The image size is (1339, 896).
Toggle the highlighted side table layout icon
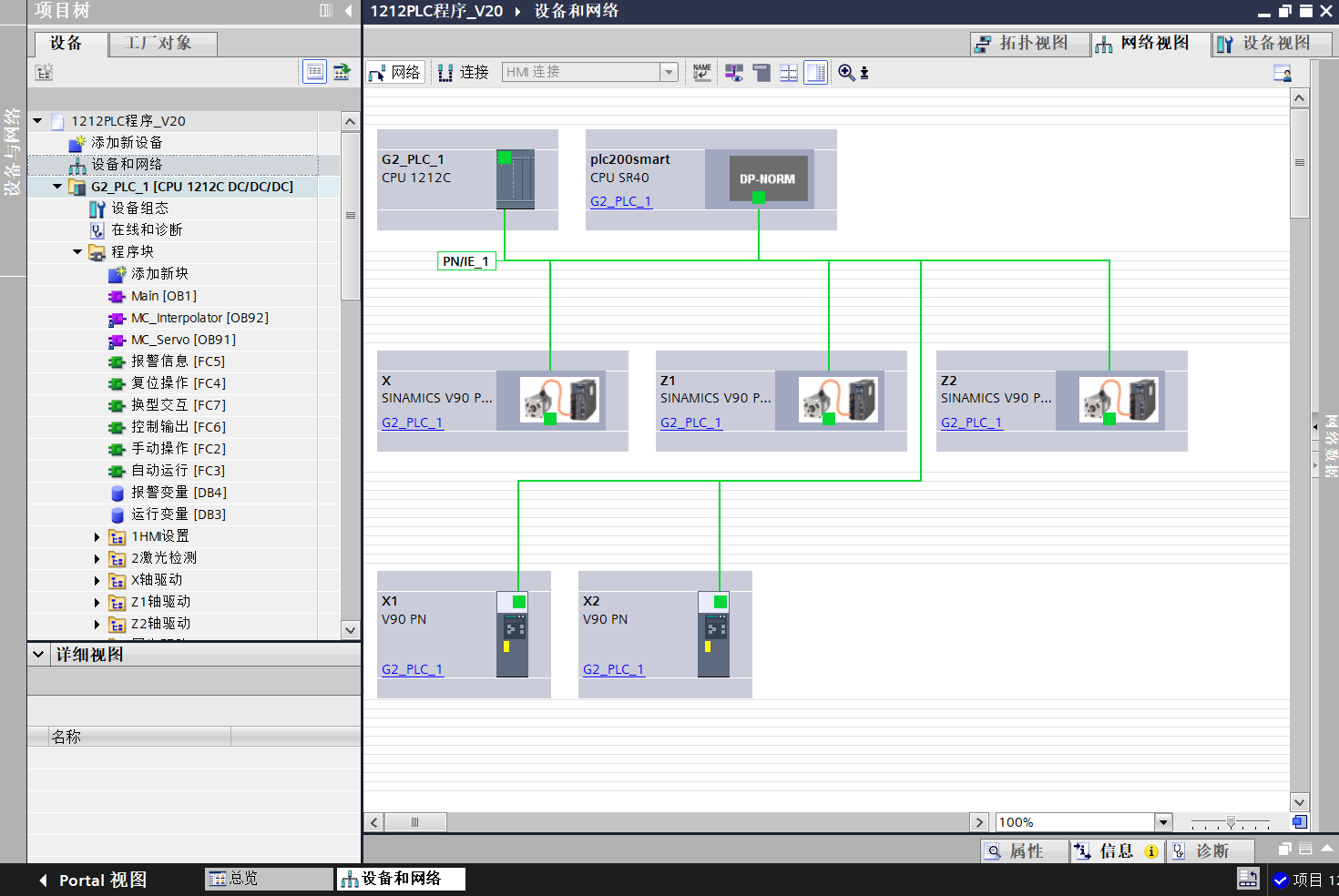click(816, 72)
